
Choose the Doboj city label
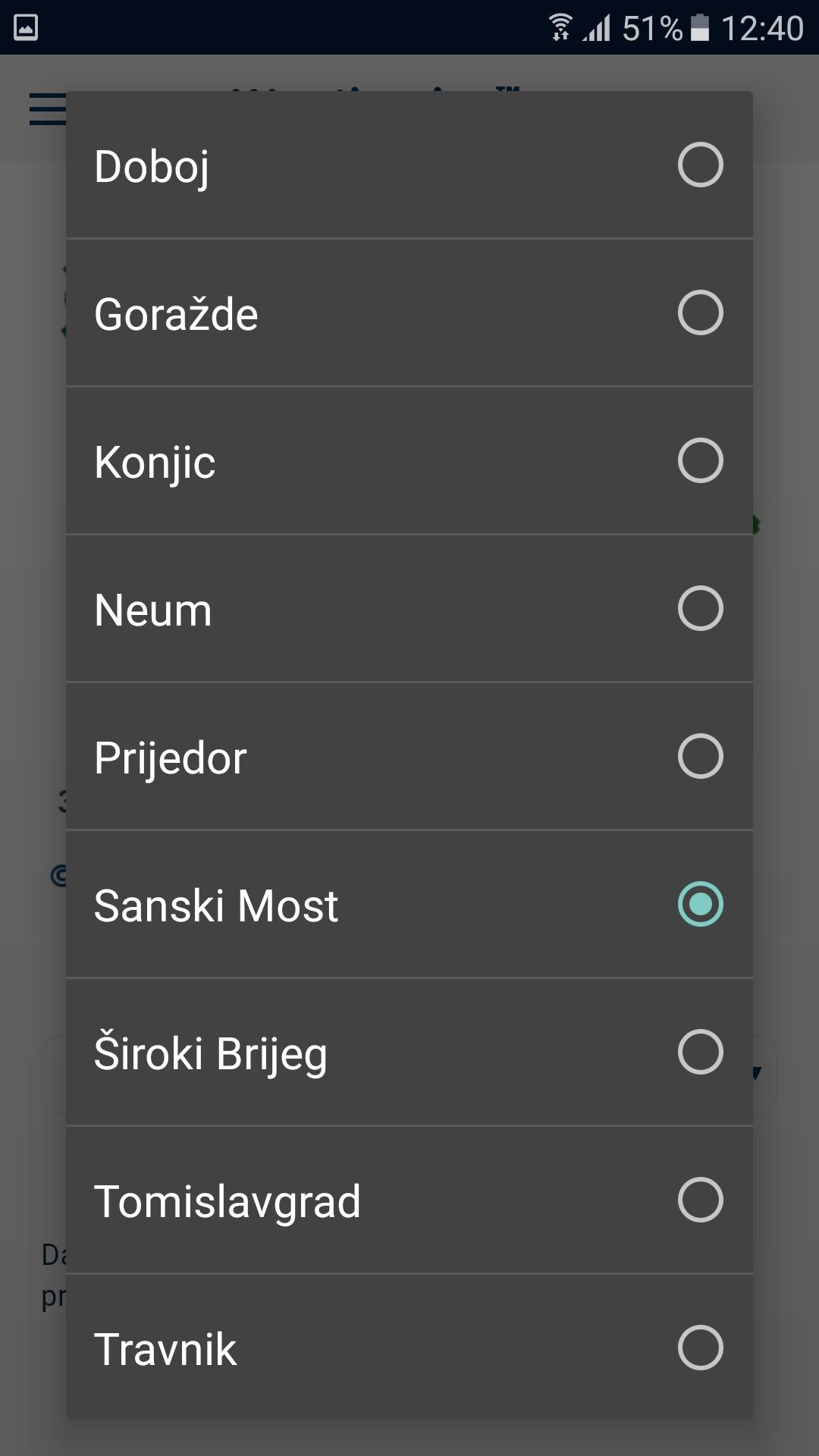pyautogui.click(x=152, y=167)
